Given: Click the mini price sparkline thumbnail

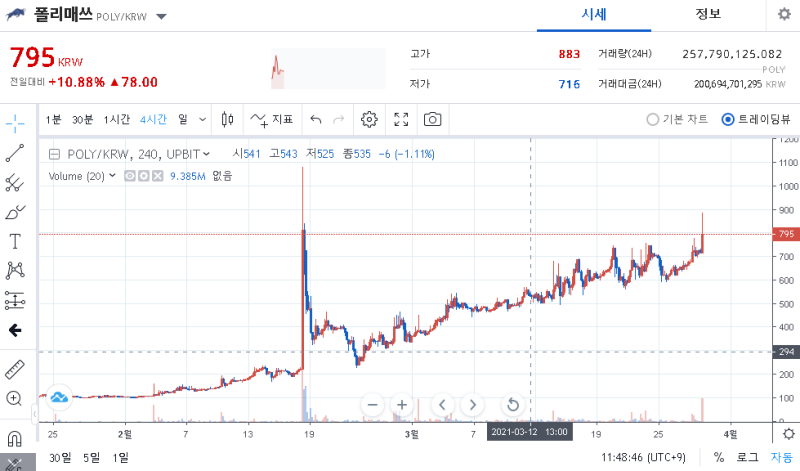Looking at the screenshot, I should pos(328,69).
